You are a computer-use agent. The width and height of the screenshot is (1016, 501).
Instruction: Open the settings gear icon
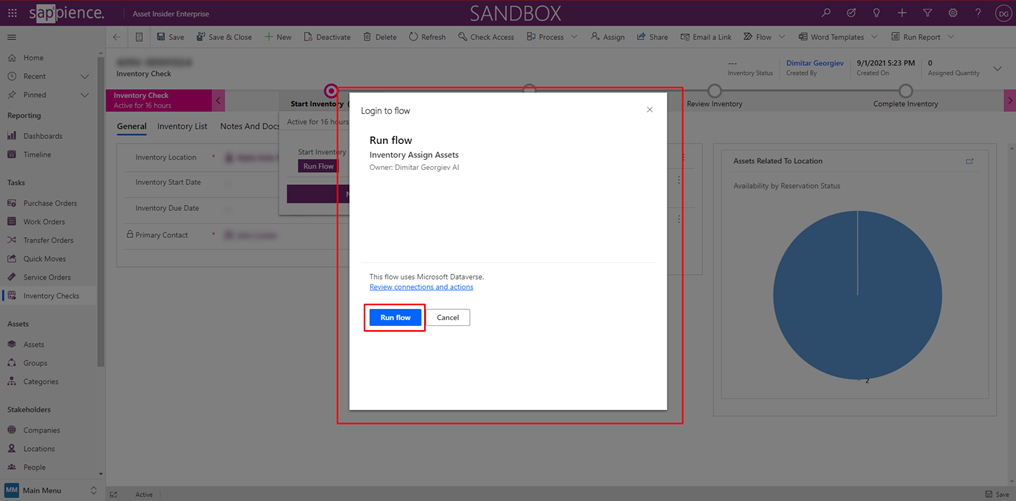[x=953, y=13]
